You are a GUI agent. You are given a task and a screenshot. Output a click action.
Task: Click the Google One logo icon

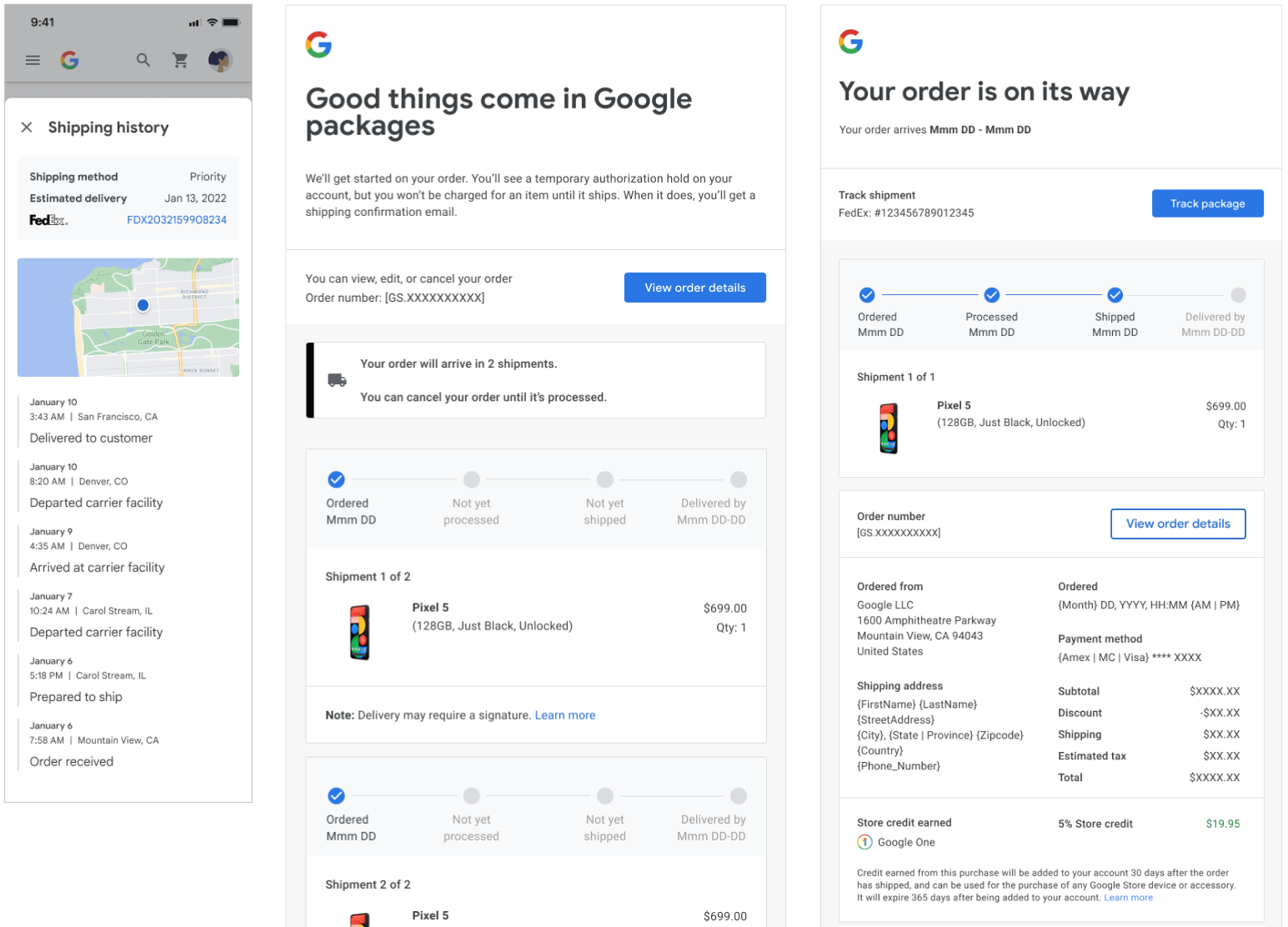tap(865, 842)
